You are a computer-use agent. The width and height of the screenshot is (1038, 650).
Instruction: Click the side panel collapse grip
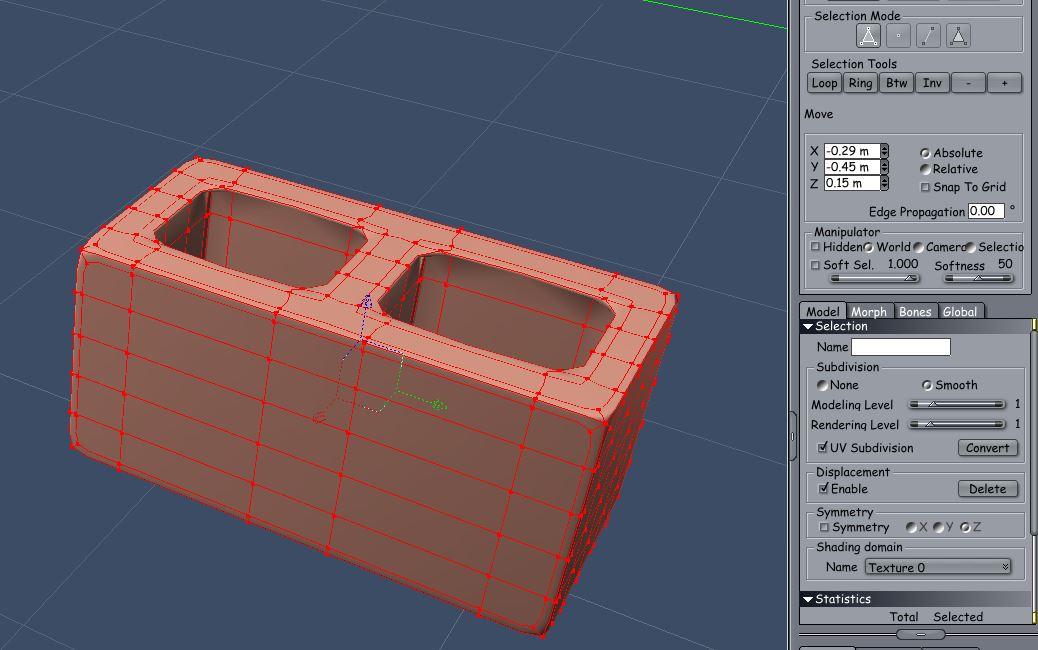coord(792,436)
